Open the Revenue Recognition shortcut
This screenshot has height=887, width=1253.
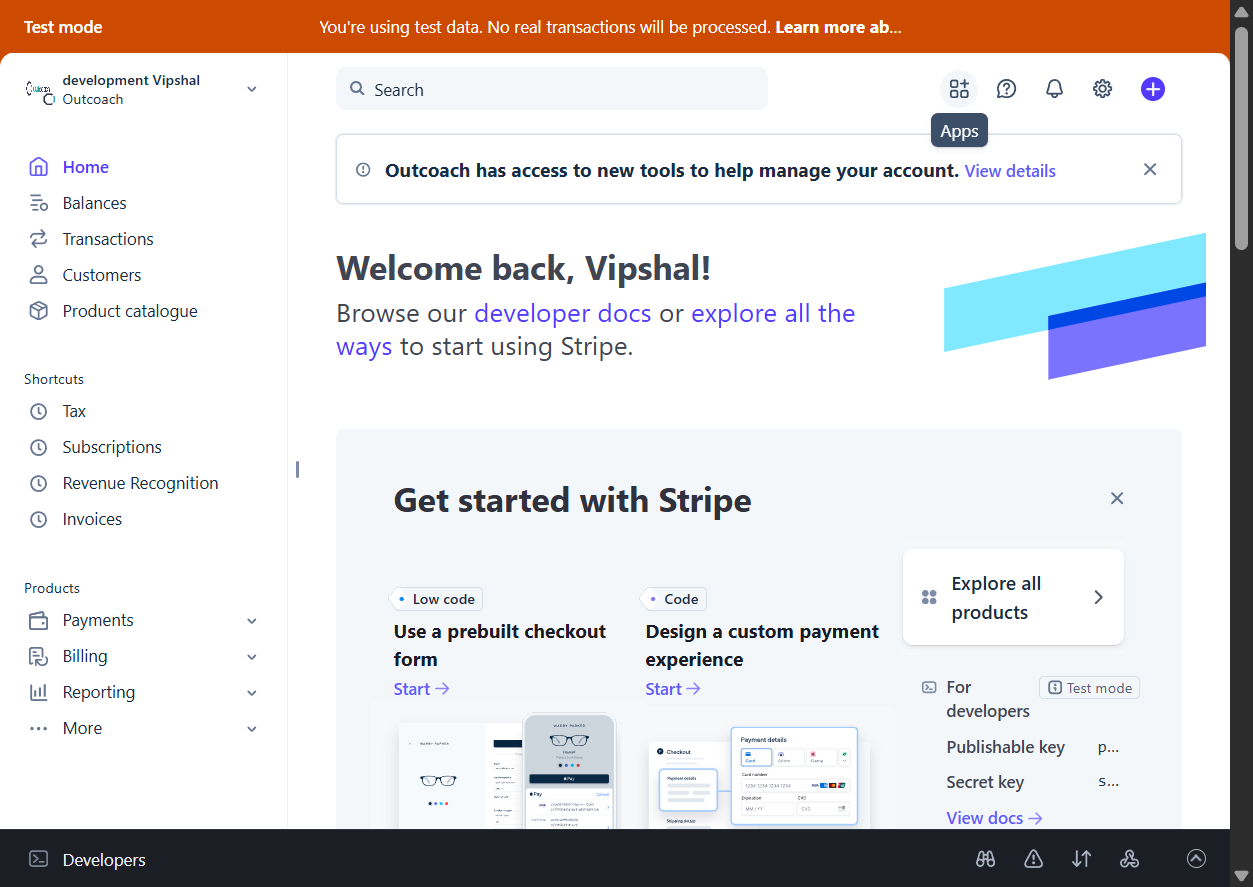click(140, 483)
